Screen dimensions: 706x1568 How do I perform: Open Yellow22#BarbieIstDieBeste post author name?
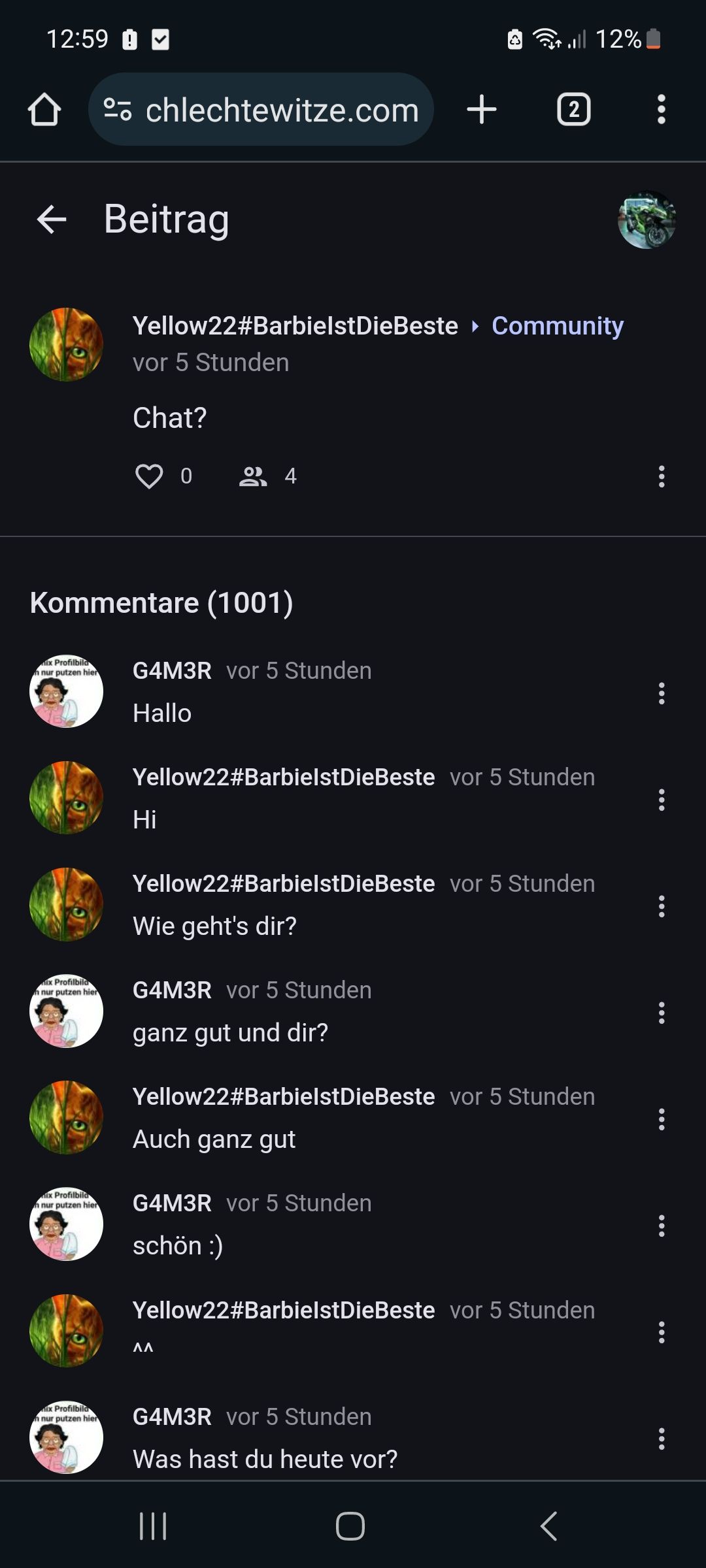click(x=295, y=325)
